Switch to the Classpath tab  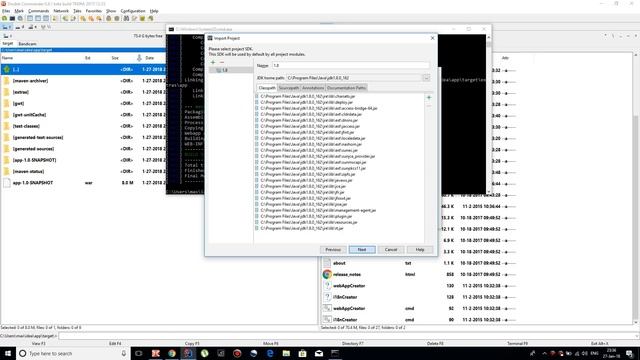(x=267, y=88)
